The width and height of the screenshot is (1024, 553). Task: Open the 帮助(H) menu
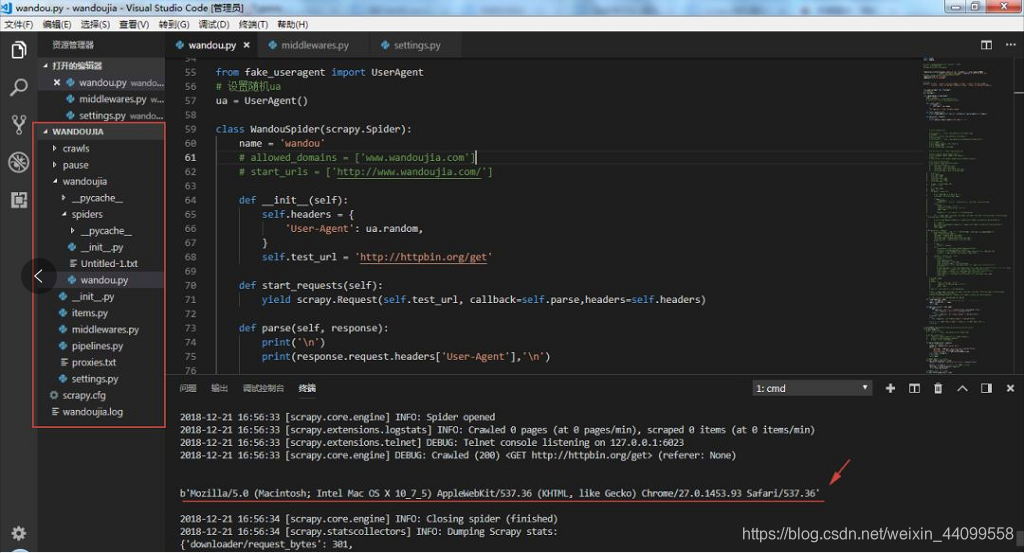point(293,24)
